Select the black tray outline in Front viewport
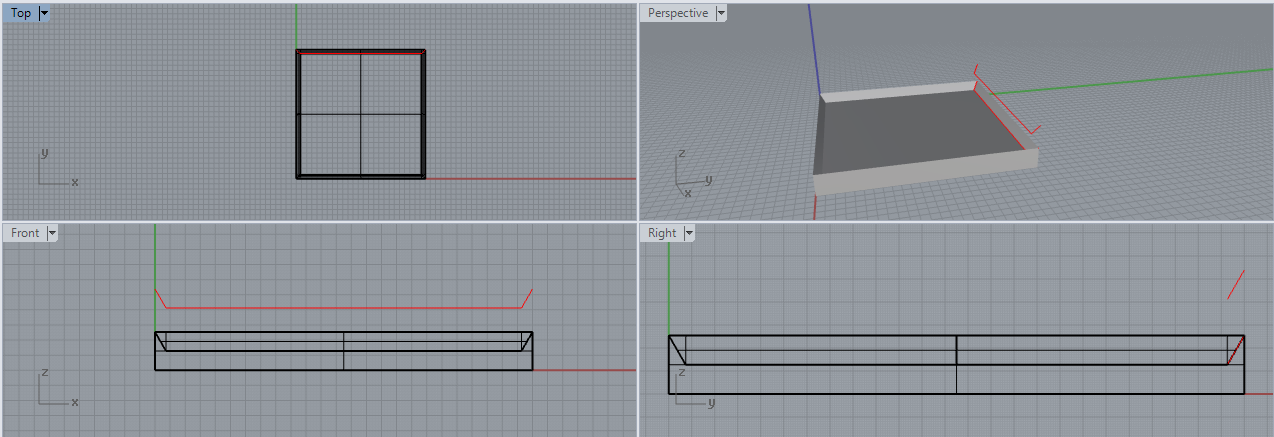The height and width of the screenshot is (437, 1274). click(343, 369)
